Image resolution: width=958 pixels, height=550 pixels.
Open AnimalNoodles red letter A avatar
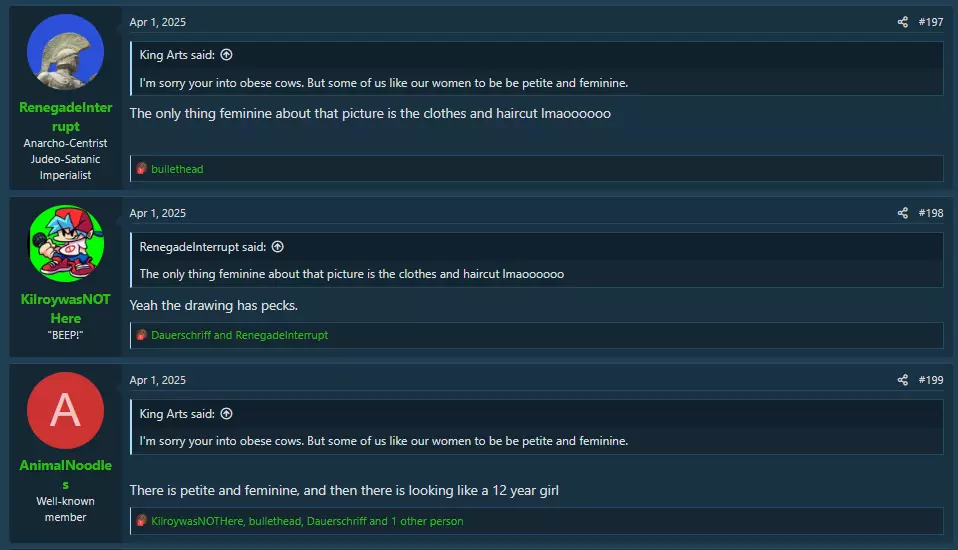coord(65,410)
